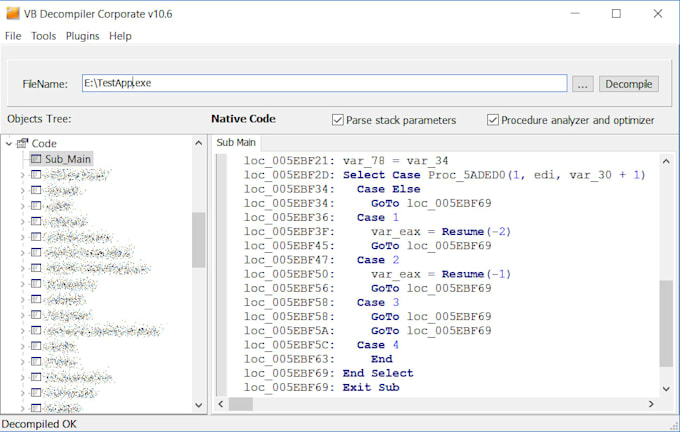Click the 'Case Else' code line

[332, 189]
